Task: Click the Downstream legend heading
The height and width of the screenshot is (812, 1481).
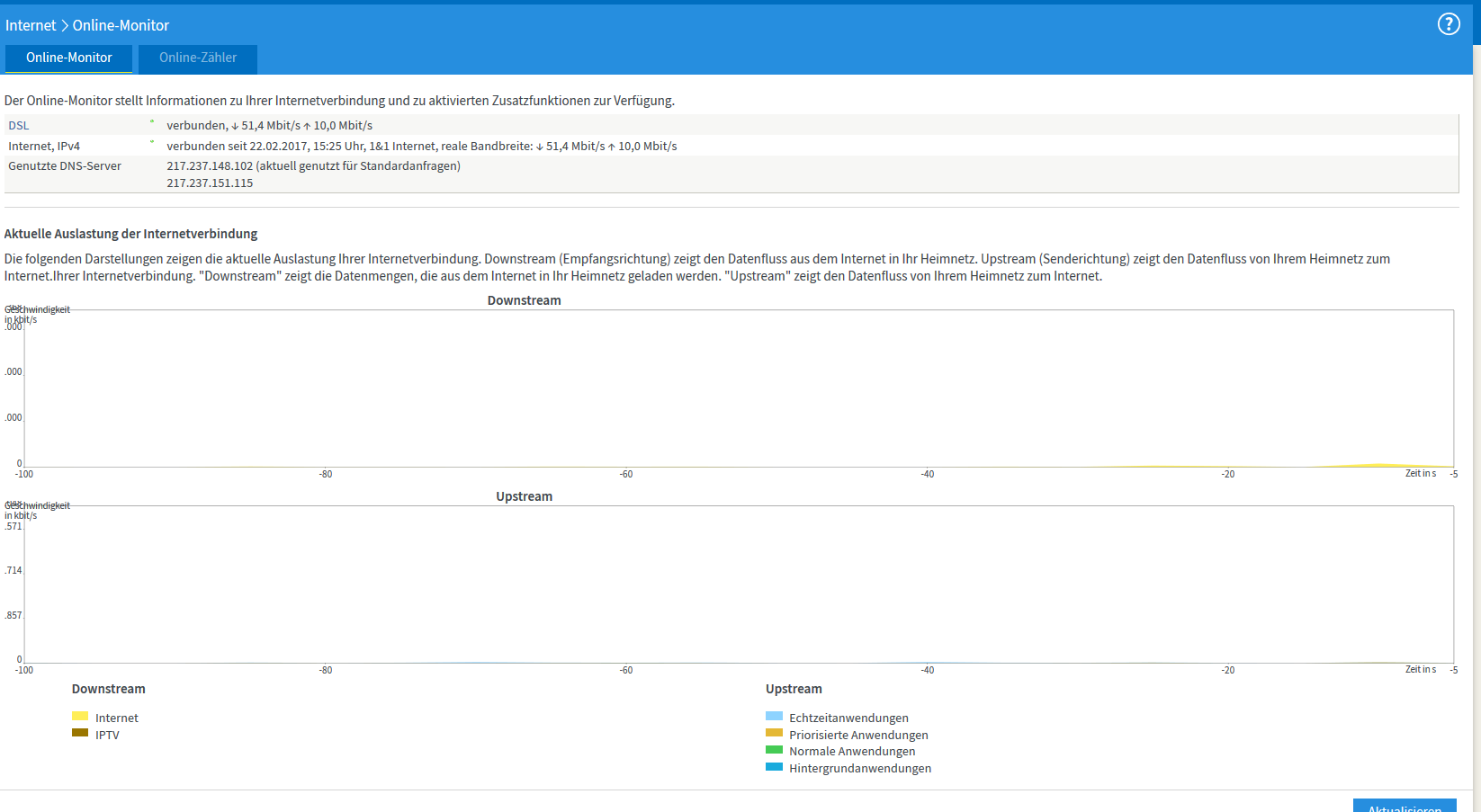Action: pos(108,689)
